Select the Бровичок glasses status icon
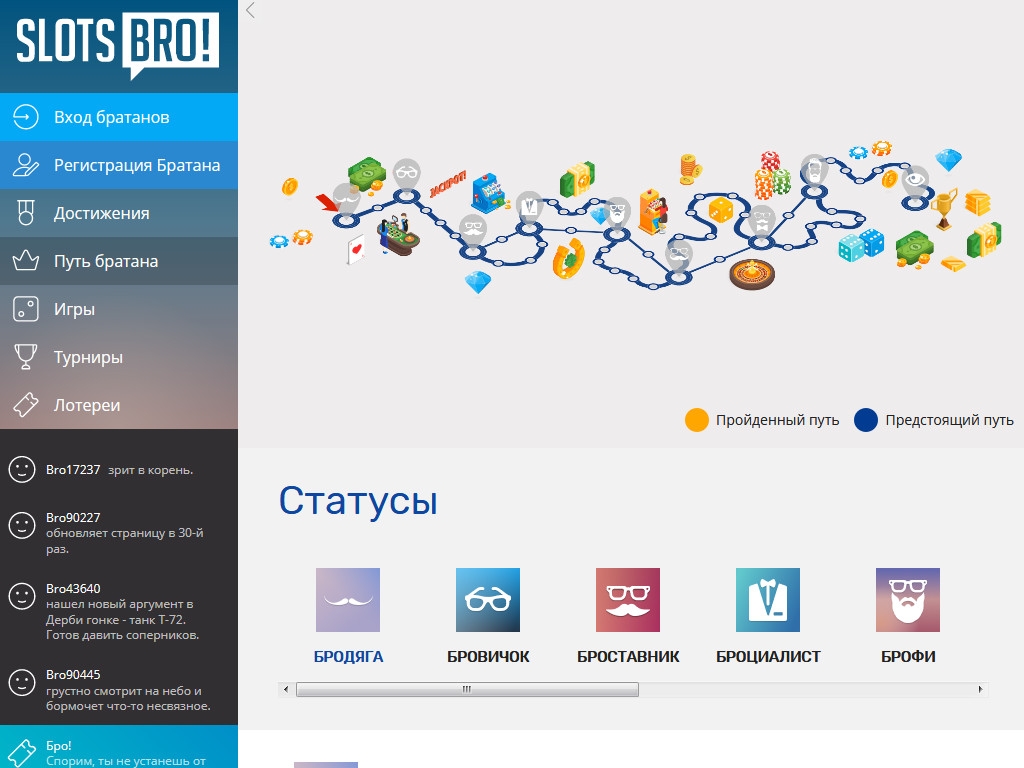 click(x=488, y=600)
